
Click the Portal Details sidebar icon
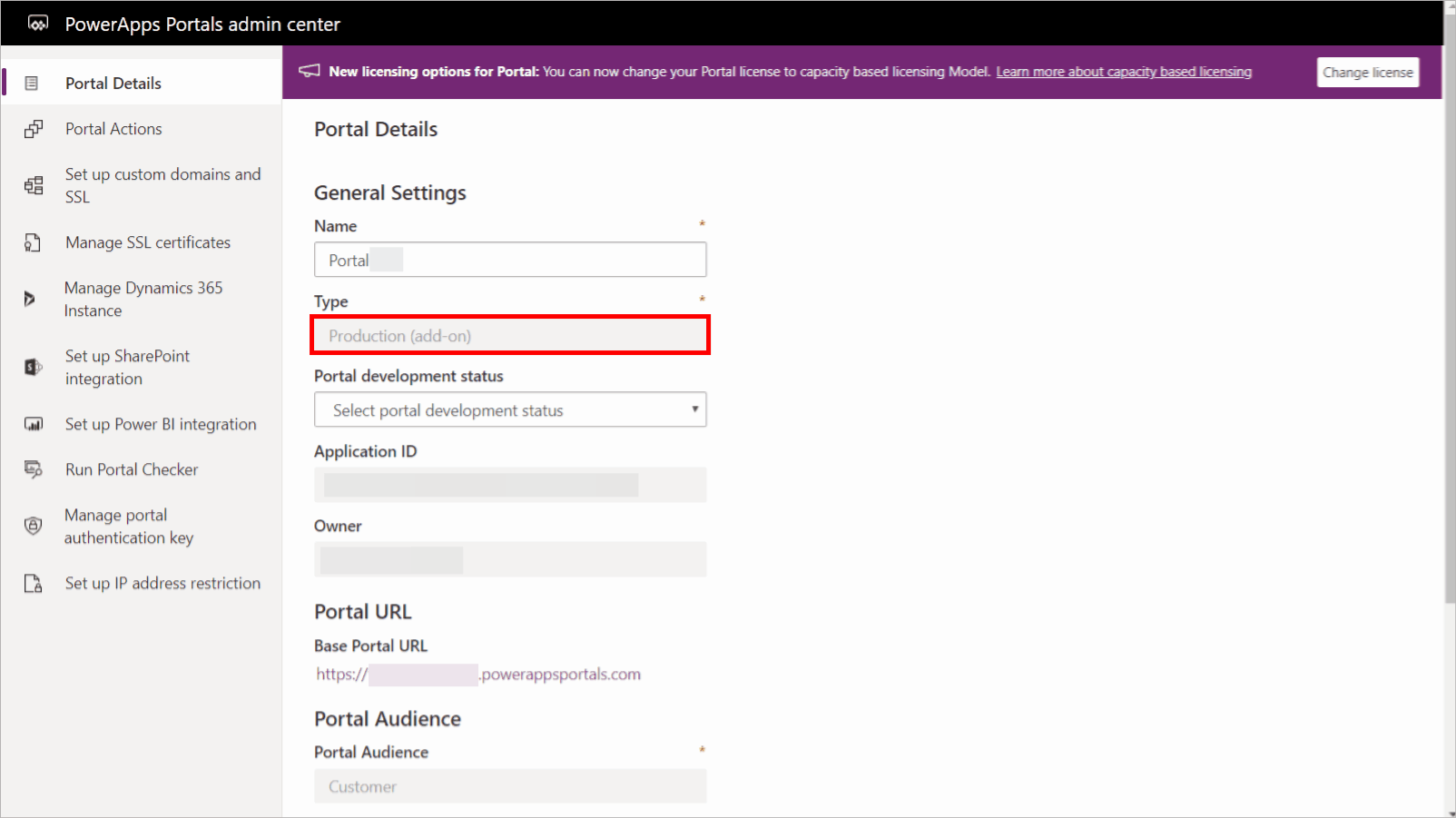point(32,84)
